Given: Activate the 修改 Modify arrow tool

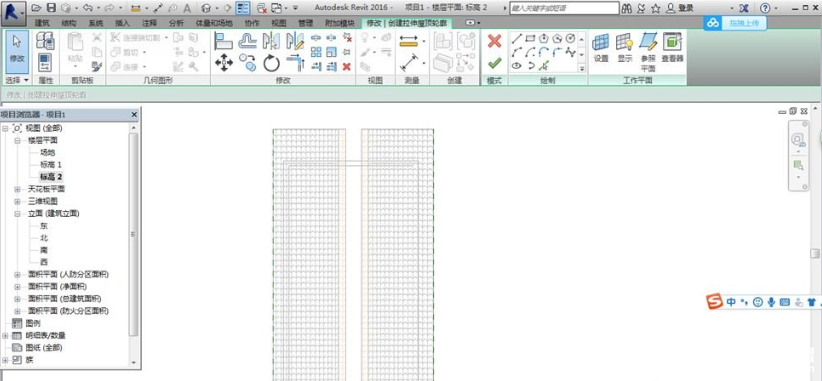Looking at the screenshot, I should click(17, 51).
